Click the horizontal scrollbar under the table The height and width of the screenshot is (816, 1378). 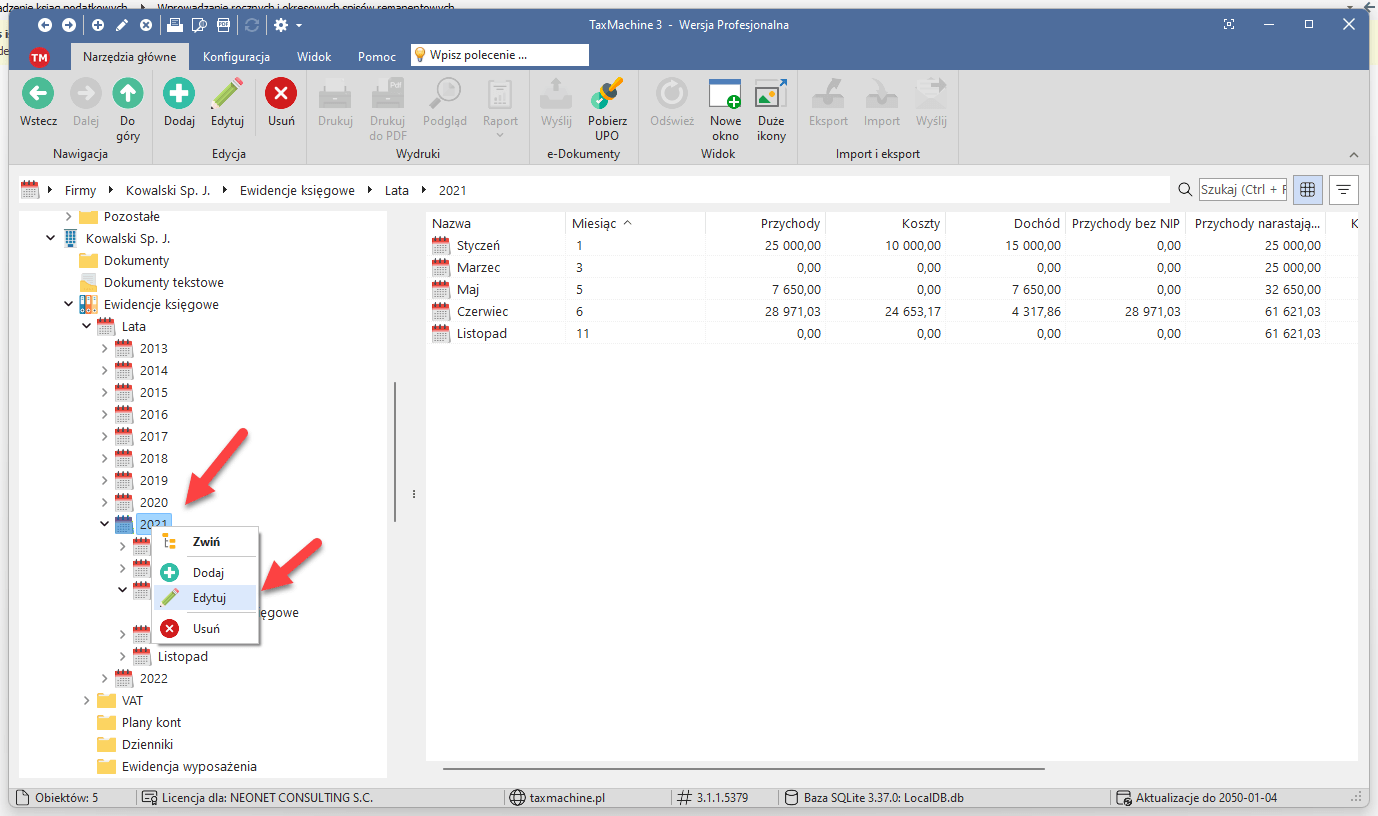coord(743,769)
